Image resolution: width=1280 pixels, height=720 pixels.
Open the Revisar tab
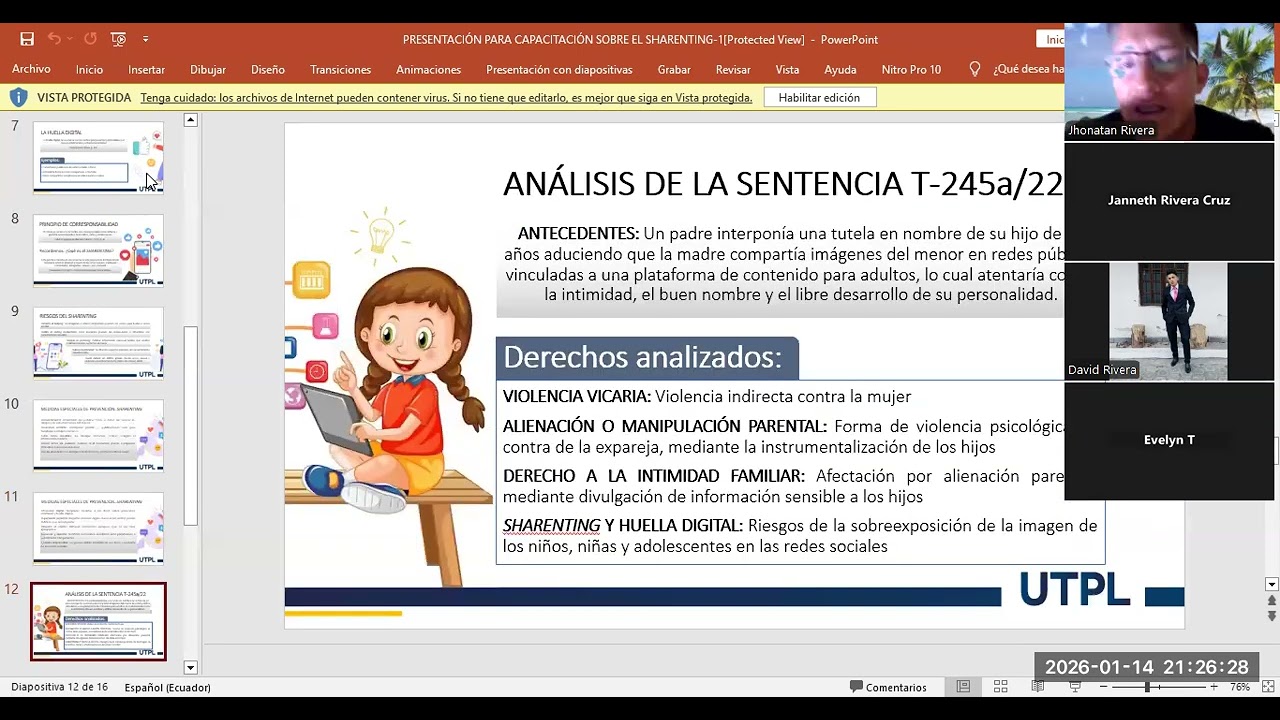tap(733, 69)
